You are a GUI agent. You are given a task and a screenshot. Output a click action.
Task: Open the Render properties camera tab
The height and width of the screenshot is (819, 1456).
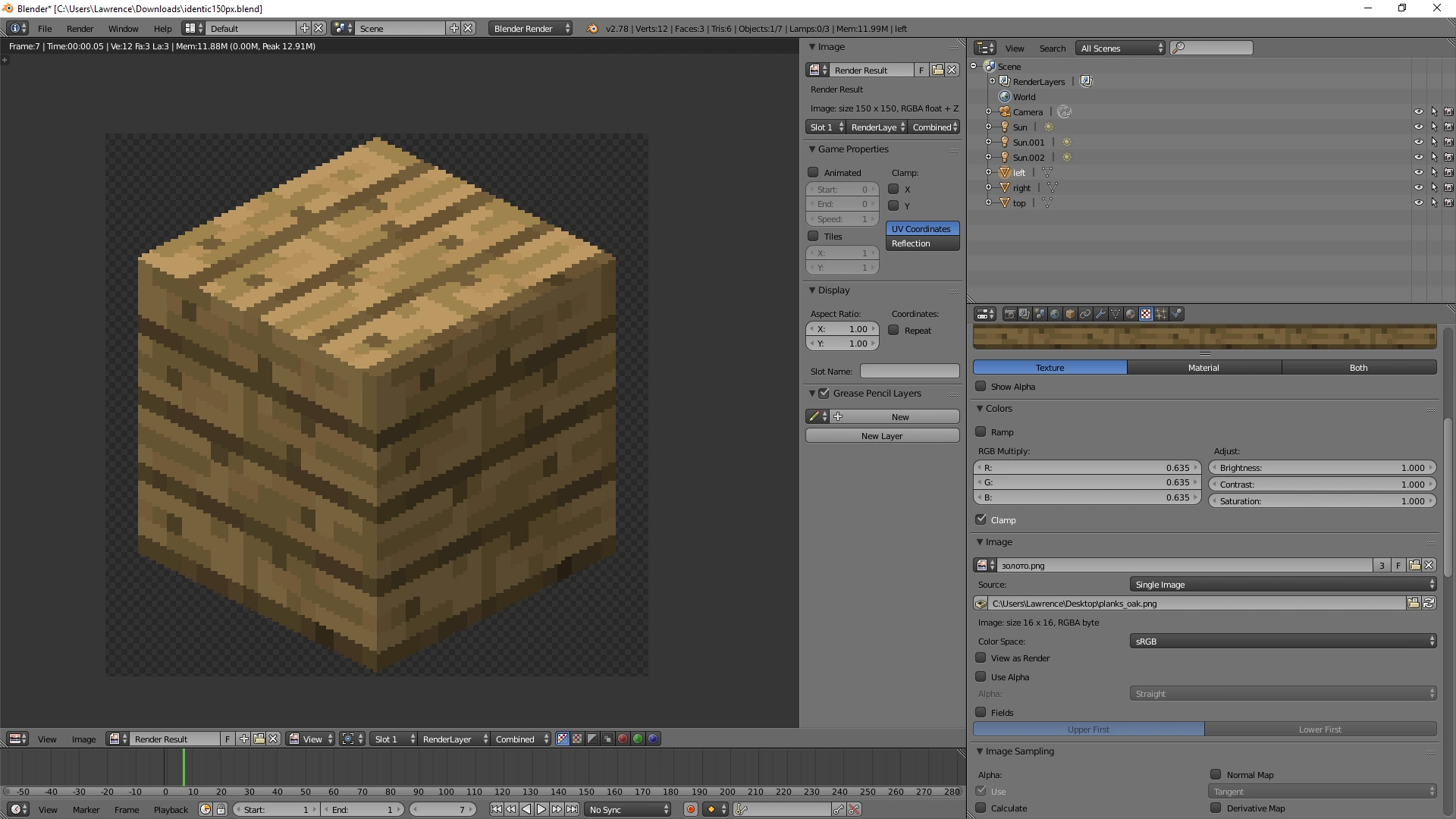pos(1009,314)
